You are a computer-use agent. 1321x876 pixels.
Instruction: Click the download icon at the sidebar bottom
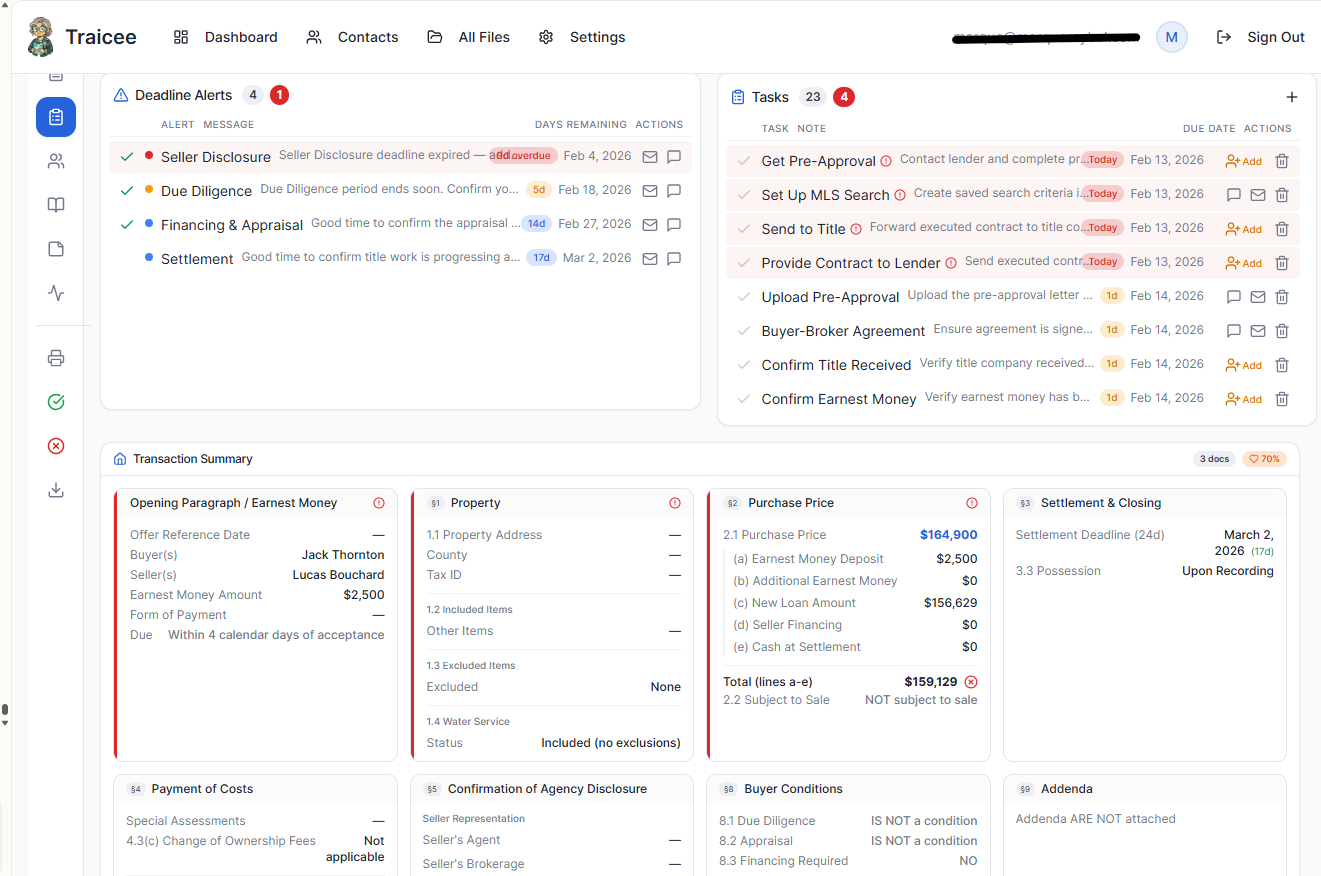point(56,490)
